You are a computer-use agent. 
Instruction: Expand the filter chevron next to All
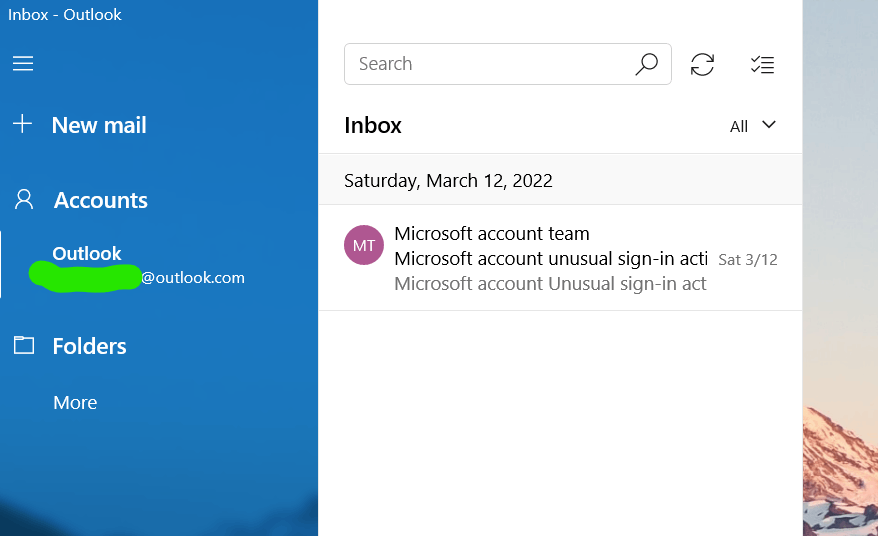(769, 125)
